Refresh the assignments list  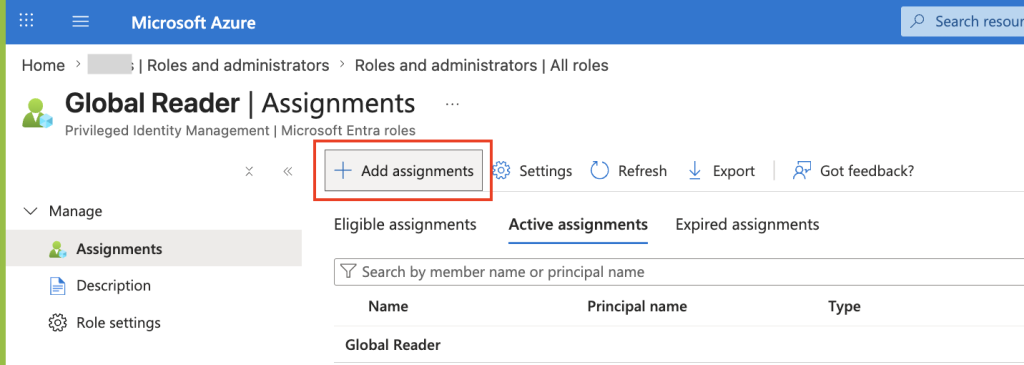pos(629,171)
